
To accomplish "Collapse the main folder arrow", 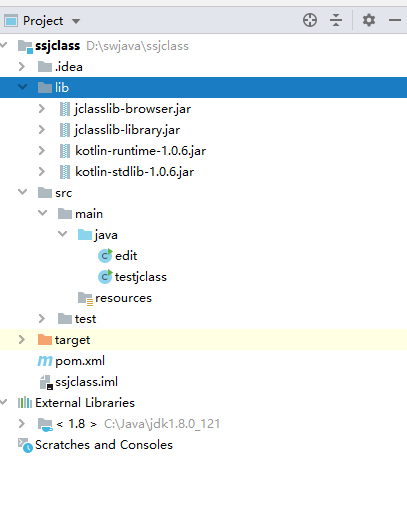I will (42, 213).
